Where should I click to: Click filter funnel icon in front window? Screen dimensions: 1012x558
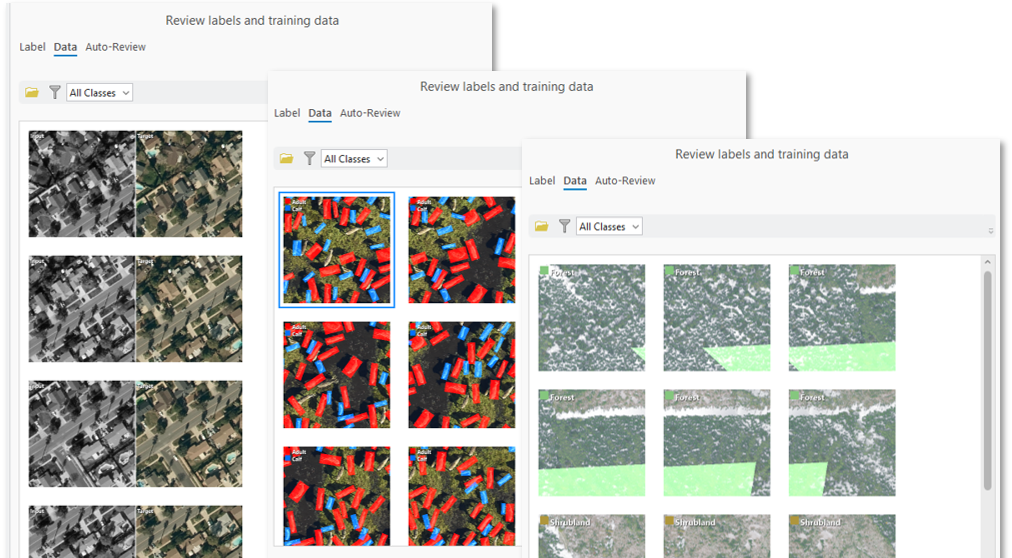(x=565, y=226)
